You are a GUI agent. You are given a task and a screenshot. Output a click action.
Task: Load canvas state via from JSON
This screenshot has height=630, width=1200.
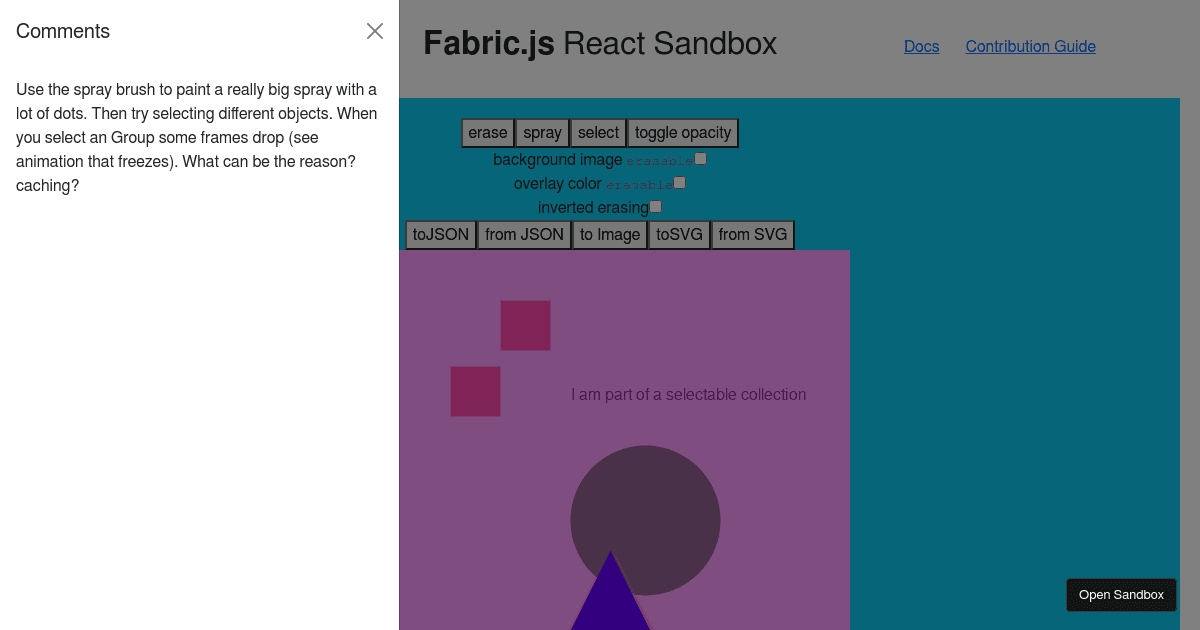524,234
